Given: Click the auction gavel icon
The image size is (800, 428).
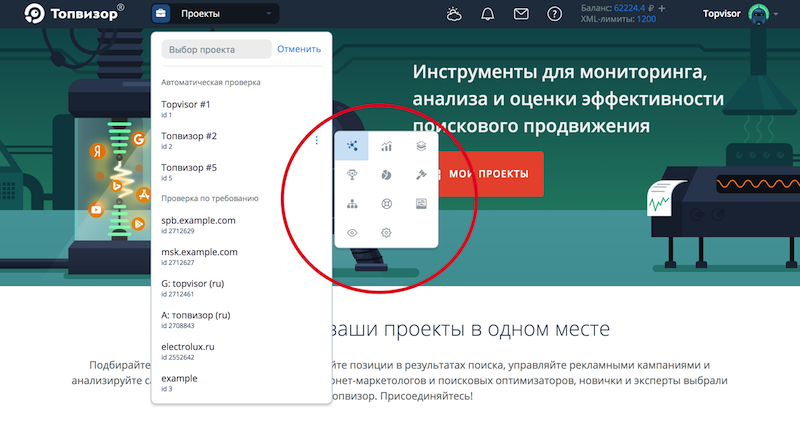Looking at the screenshot, I should coord(421,174).
